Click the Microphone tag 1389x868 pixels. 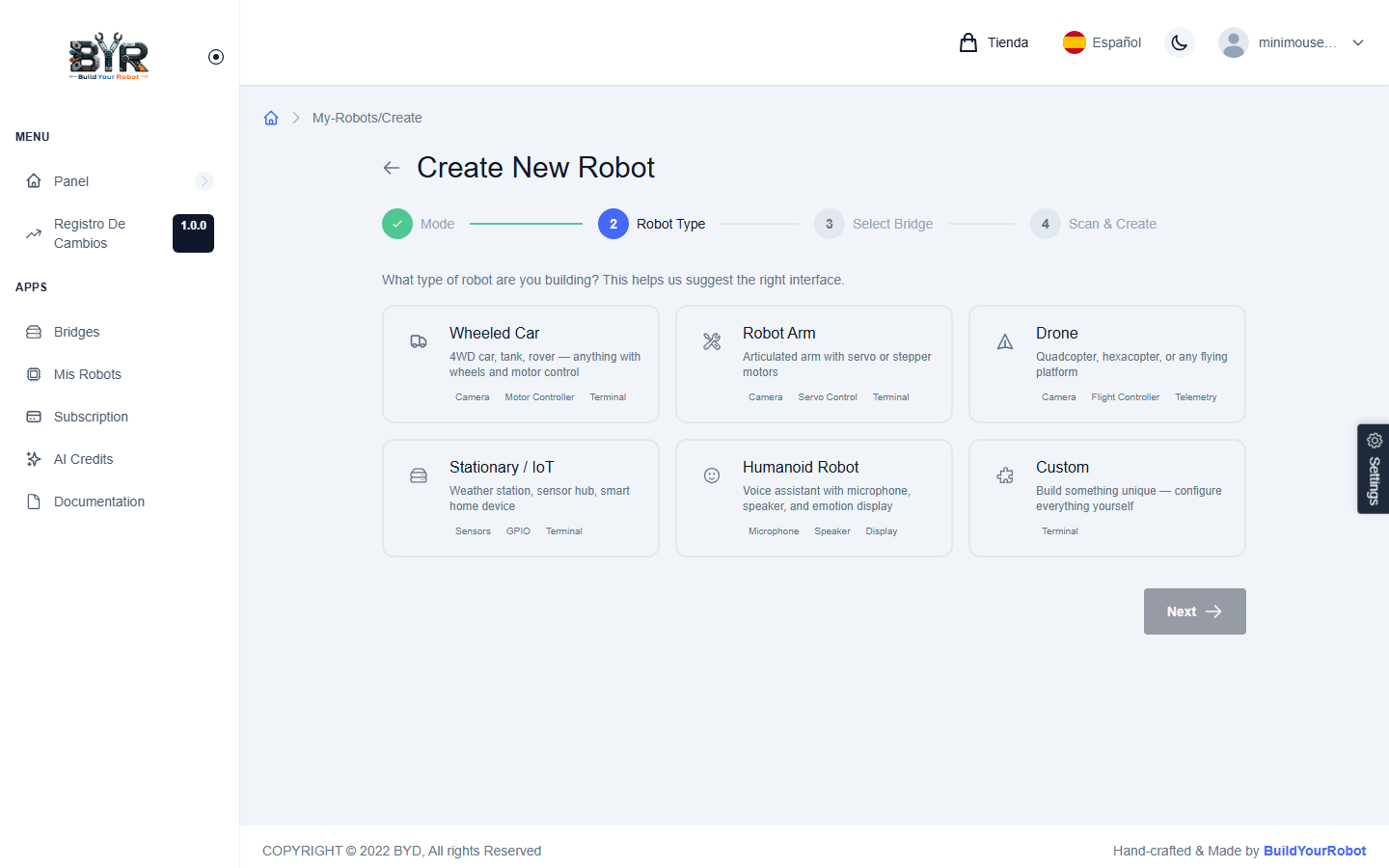[x=774, y=531]
